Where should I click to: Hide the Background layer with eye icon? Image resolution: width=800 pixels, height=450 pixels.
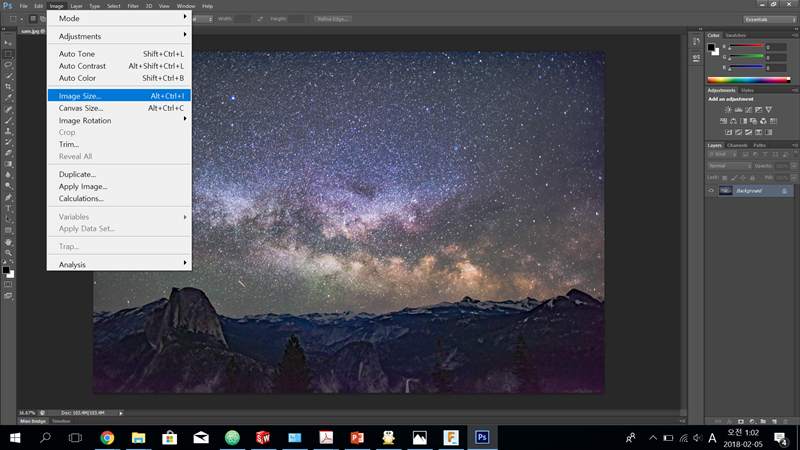pyautogui.click(x=711, y=191)
